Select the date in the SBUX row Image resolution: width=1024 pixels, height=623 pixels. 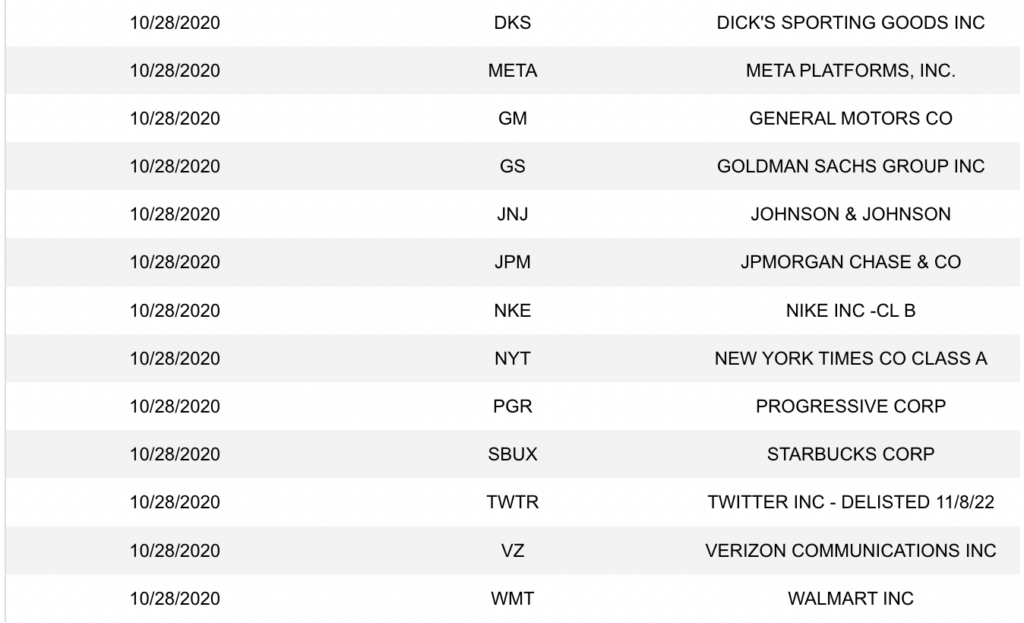click(x=175, y=455)
